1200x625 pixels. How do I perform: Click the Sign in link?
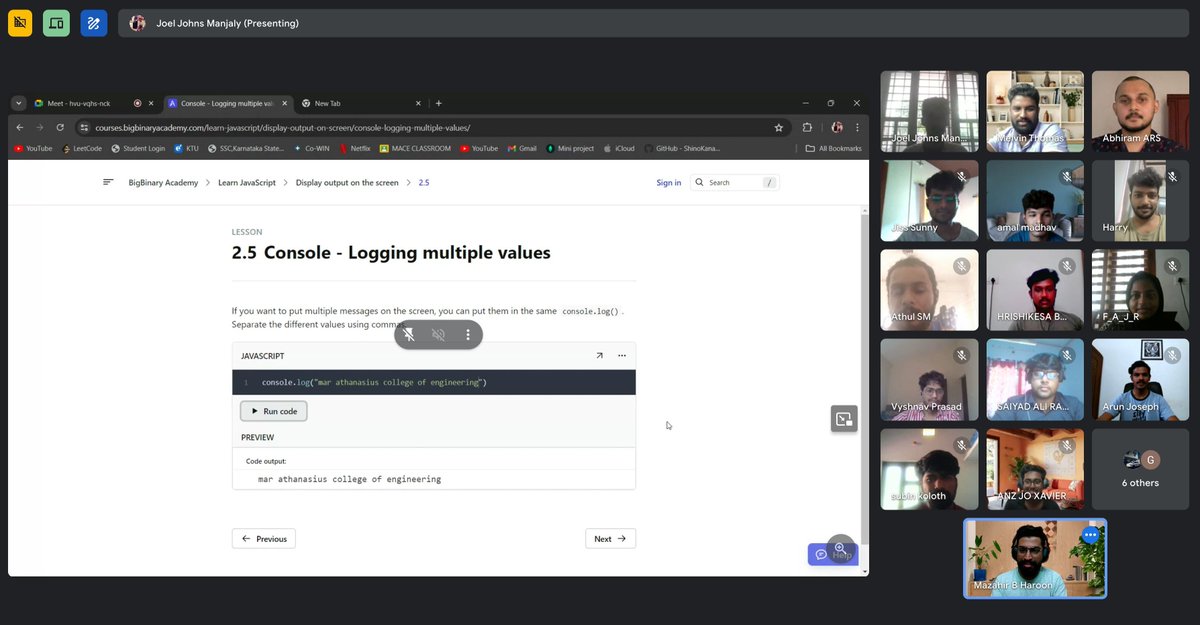point(669,182)
